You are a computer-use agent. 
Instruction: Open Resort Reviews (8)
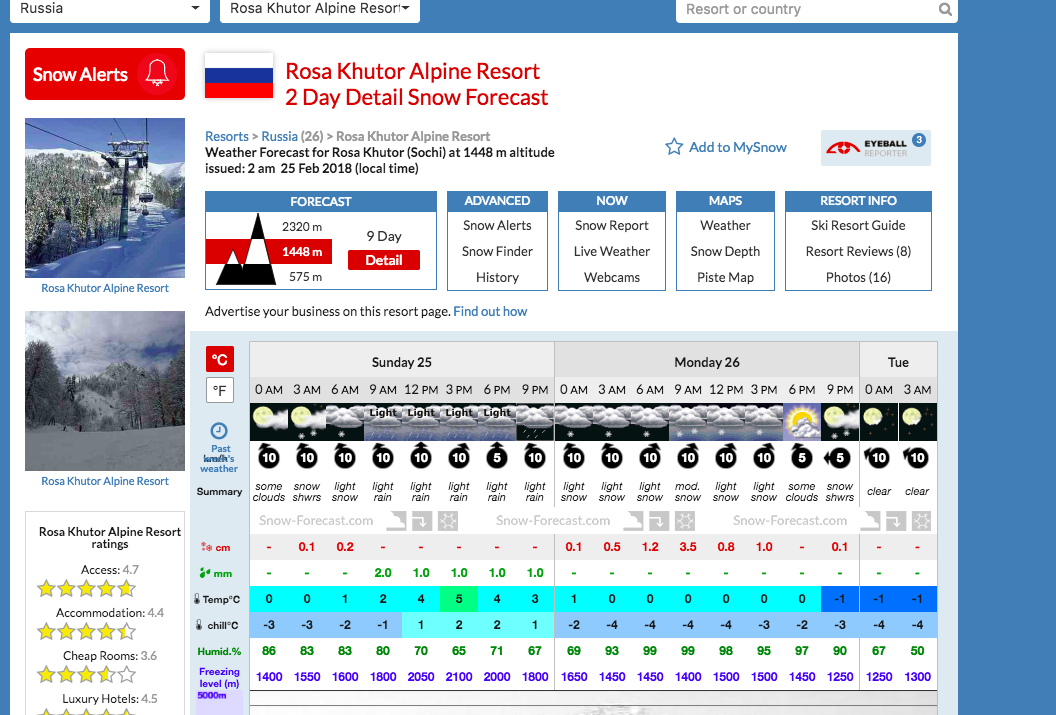coord(858,251)
